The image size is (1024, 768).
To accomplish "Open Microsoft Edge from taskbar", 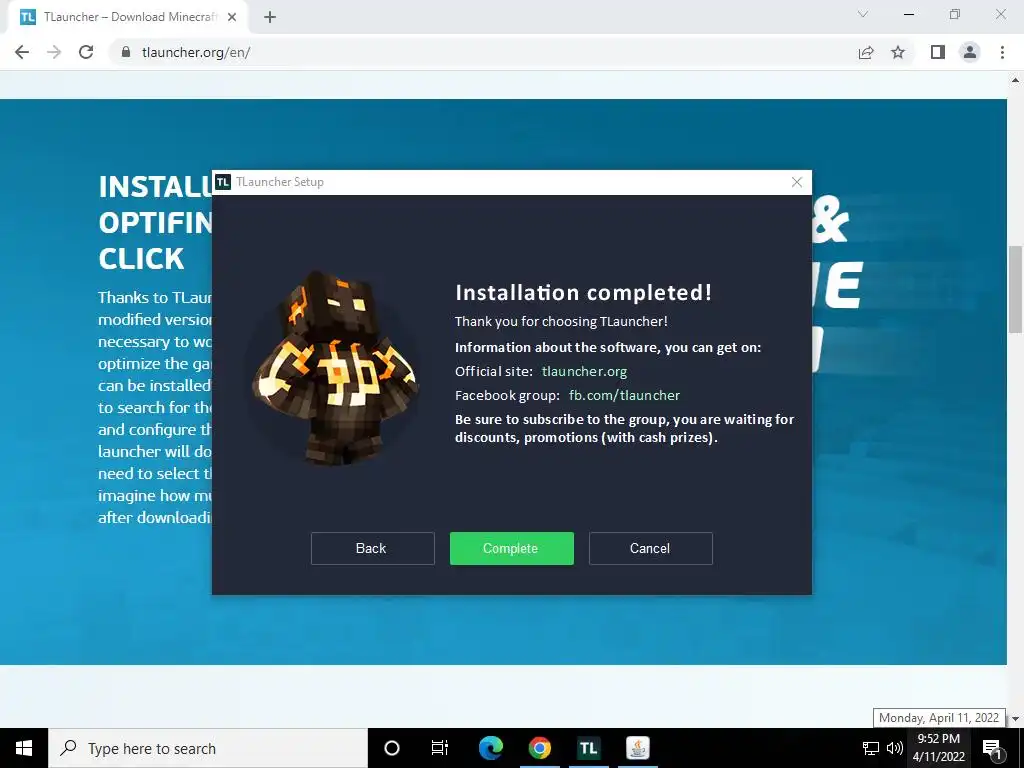I will pyautogui.click(x=490, y=748).
